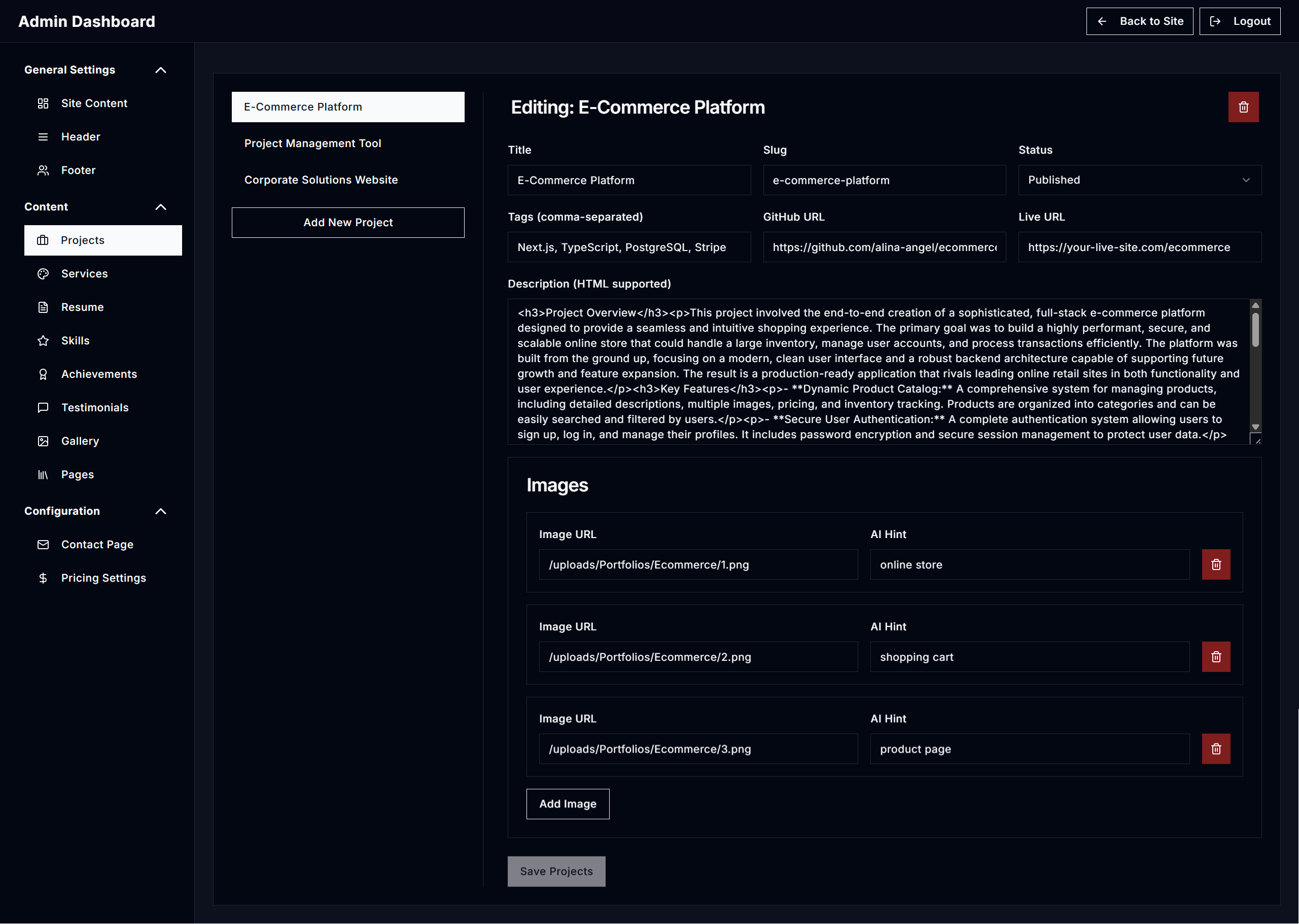Select Corporate Solutions Website project
The height and width of the screenshot is (924, 1299).
(x=321, y=180)
